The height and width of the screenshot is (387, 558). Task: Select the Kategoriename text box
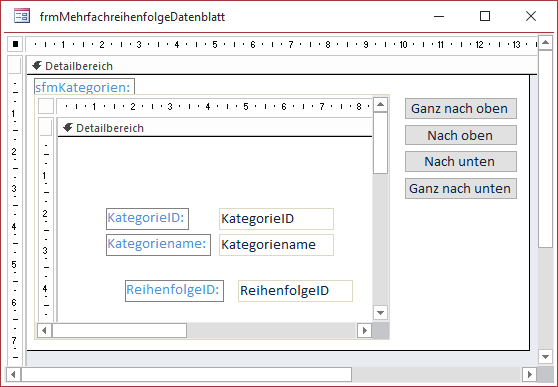(x=277, y=245)
